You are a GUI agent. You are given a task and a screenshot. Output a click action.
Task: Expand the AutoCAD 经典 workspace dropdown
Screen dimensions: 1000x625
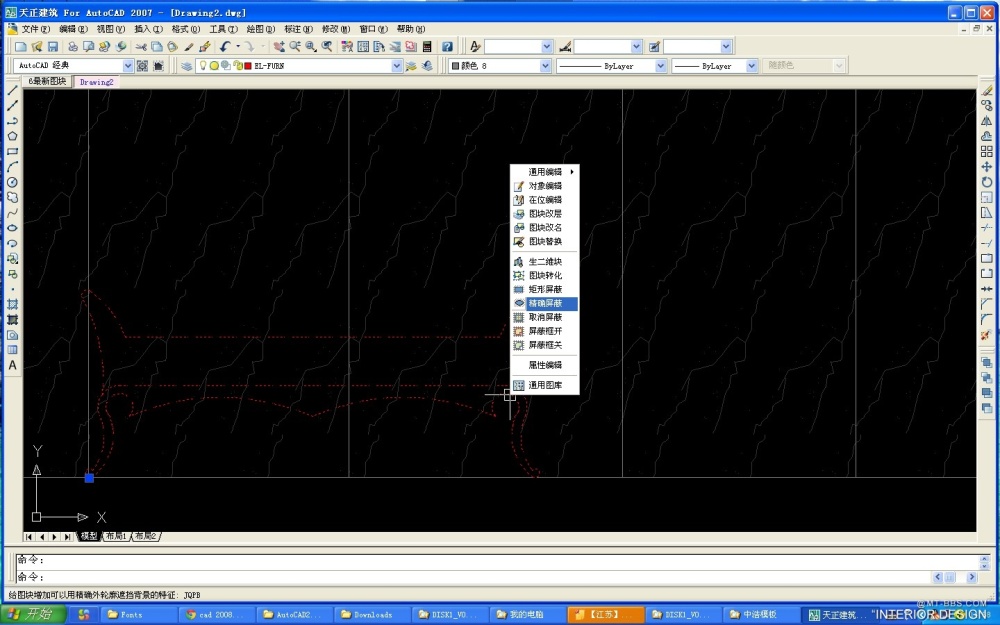click(x=128, y=66)
